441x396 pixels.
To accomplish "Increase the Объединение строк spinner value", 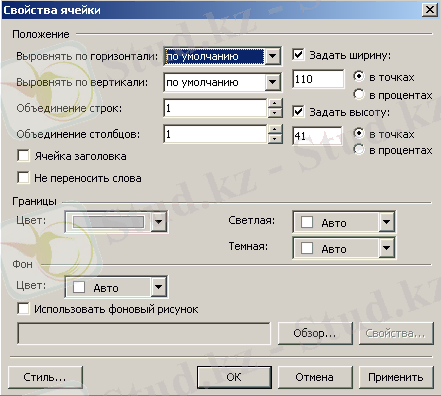I will click(x=275, y=104).
